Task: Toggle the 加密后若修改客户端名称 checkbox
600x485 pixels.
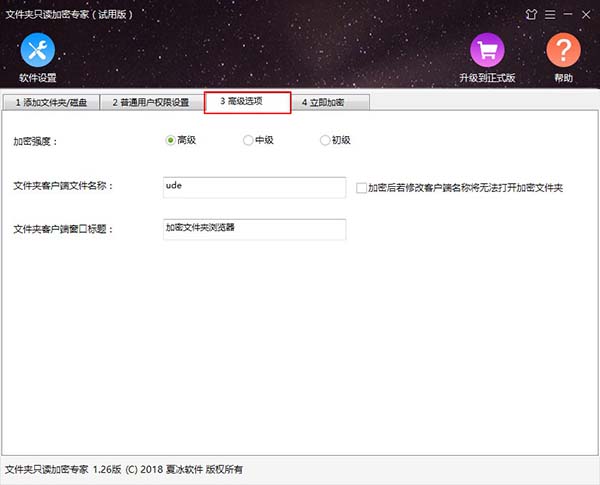Action: [362, 187]
